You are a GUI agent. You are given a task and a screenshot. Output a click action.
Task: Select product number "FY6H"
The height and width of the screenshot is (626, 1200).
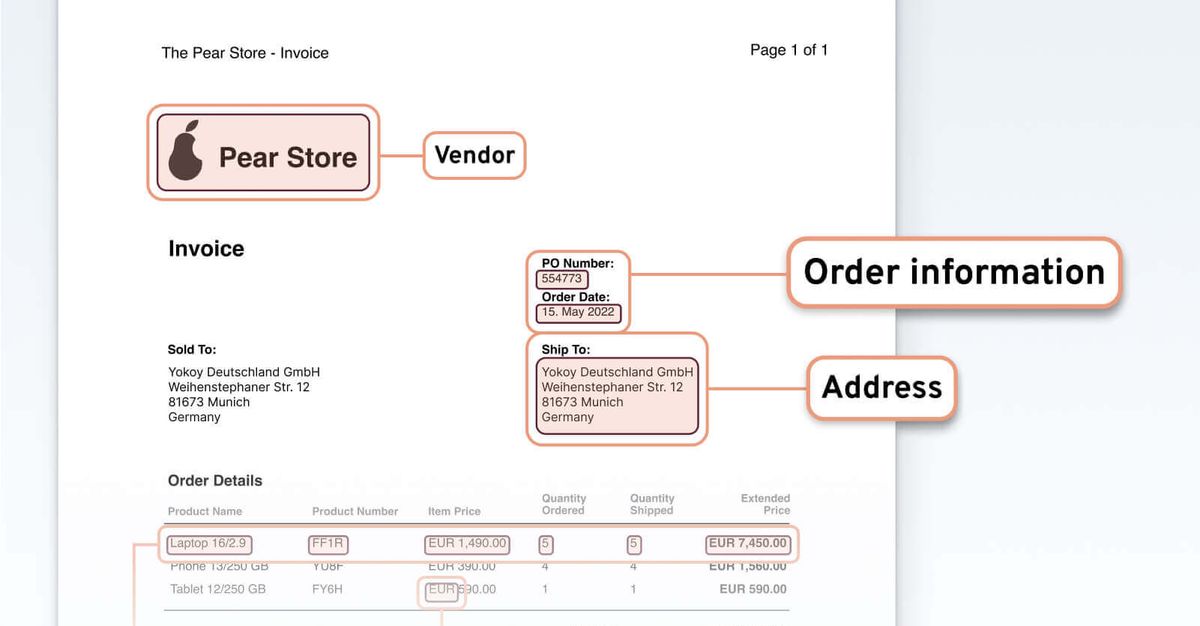327,589
